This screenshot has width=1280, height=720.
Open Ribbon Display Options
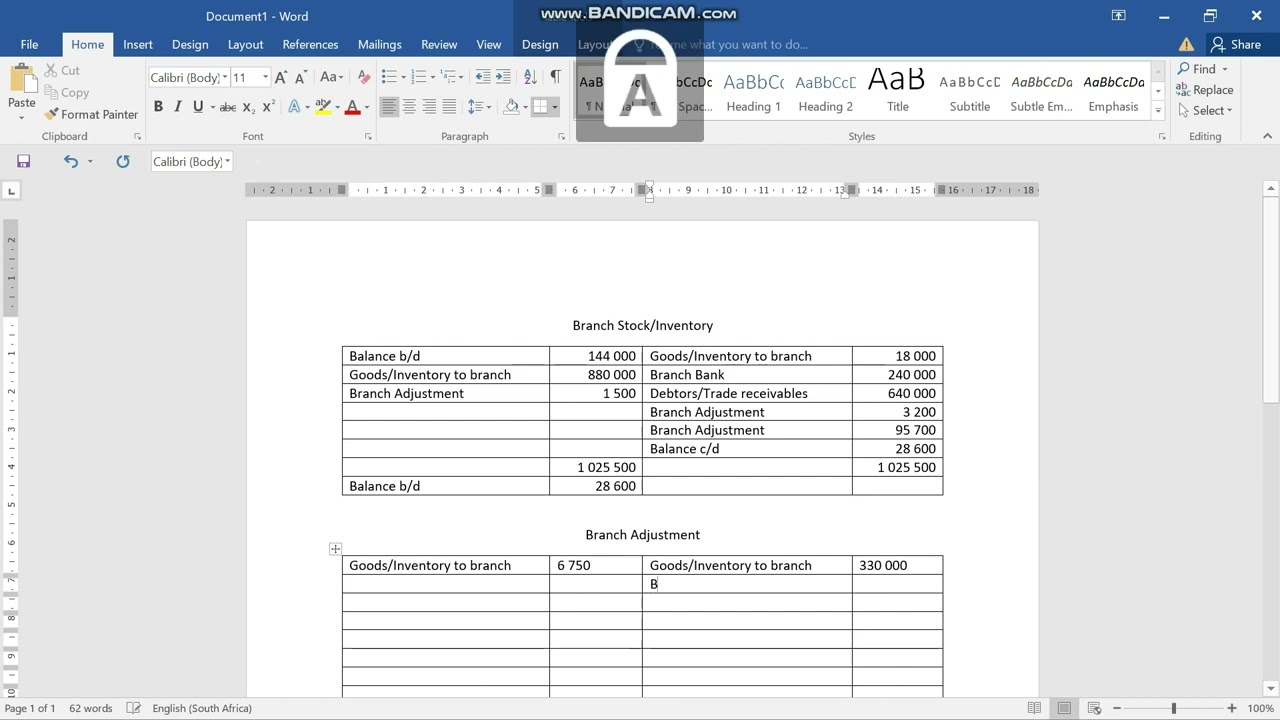click(1118, 16)
